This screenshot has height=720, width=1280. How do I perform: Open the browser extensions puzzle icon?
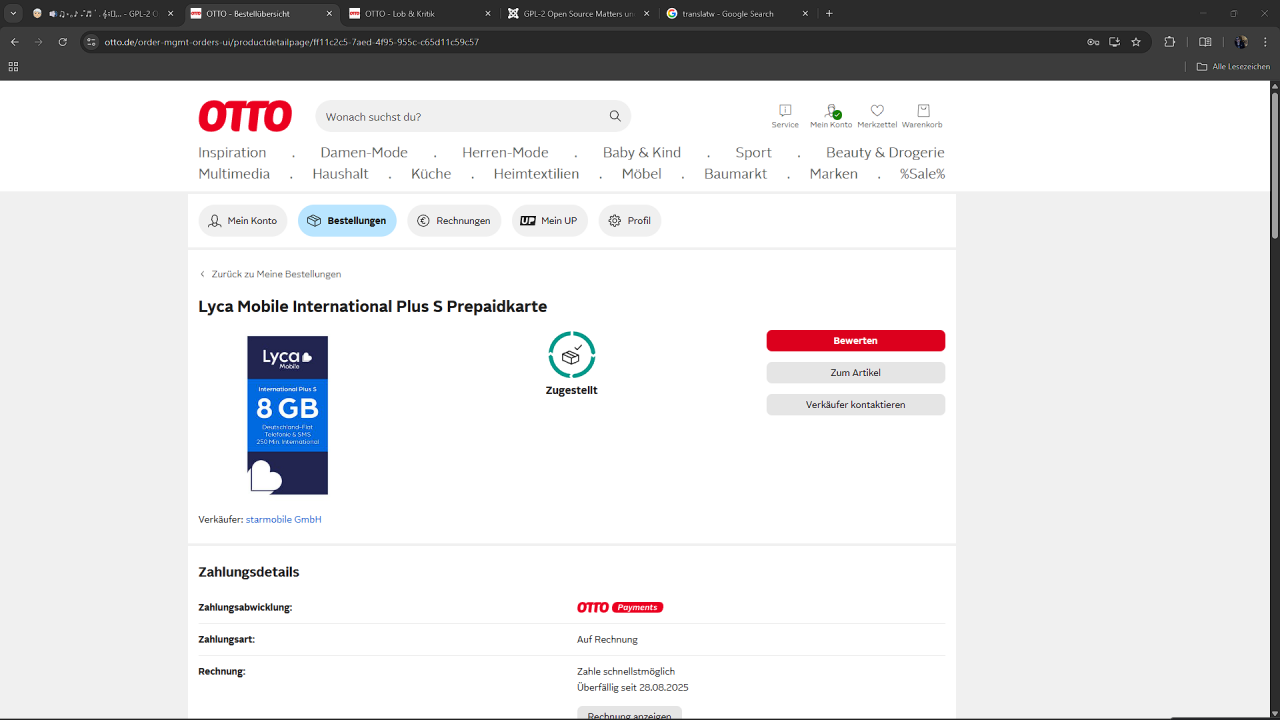pyautogui.click(x=1170, y=42)
